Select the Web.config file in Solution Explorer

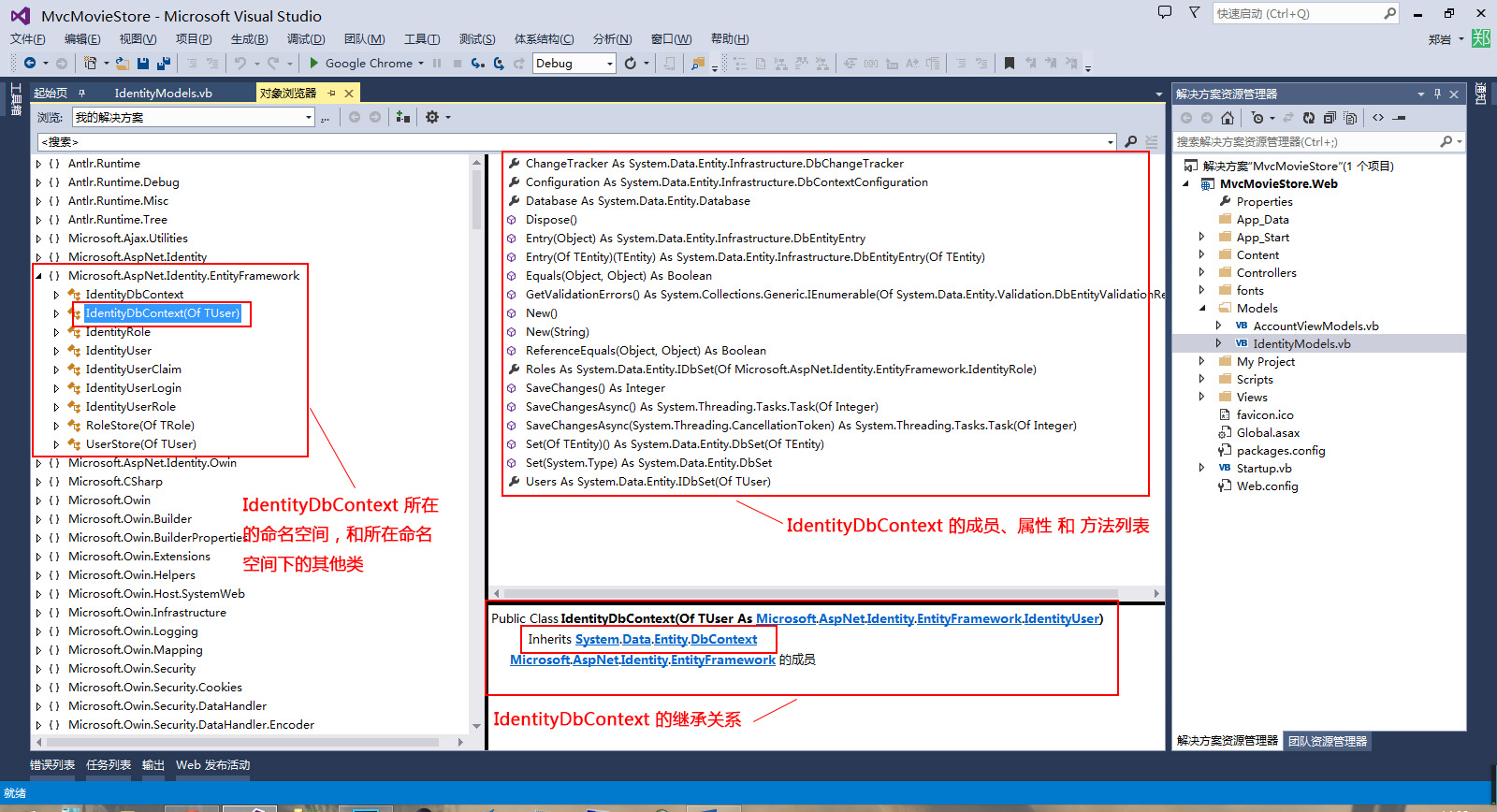click(x=1267, y=486)
